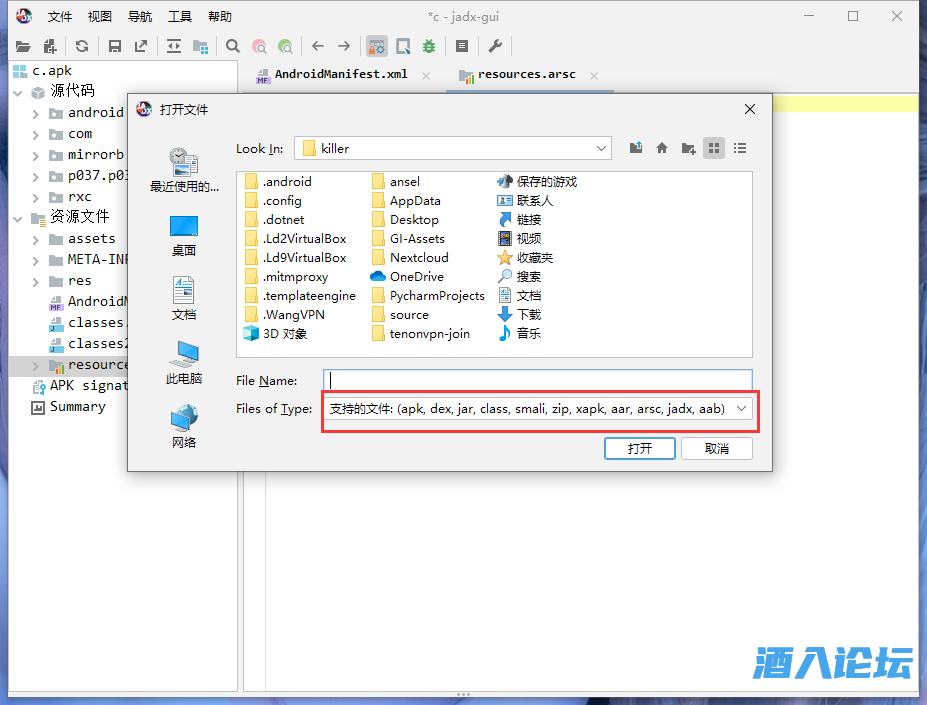Expand the assets folder in tree

click(36, 239)
